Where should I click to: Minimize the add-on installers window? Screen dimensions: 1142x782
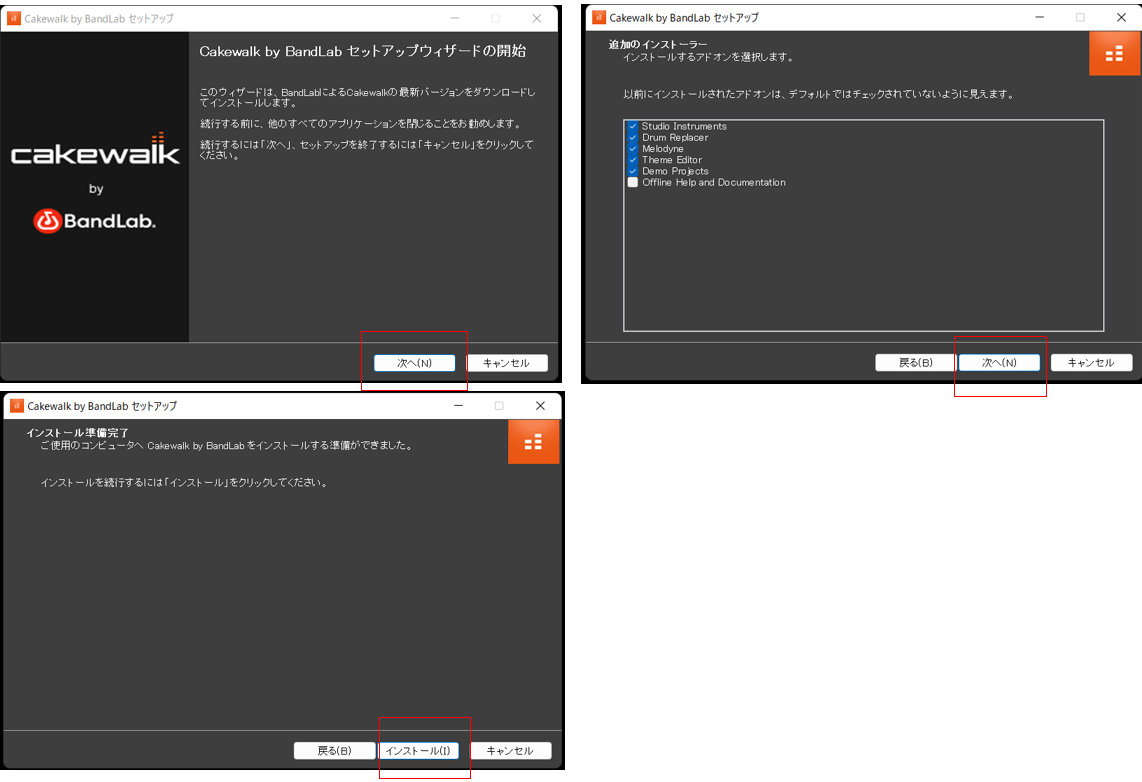coord(1040,17)
